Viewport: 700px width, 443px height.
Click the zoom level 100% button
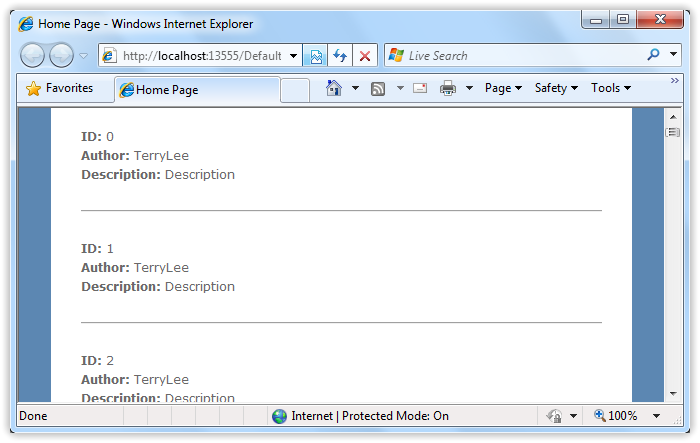pyautogui.click(x=616, y=416)
